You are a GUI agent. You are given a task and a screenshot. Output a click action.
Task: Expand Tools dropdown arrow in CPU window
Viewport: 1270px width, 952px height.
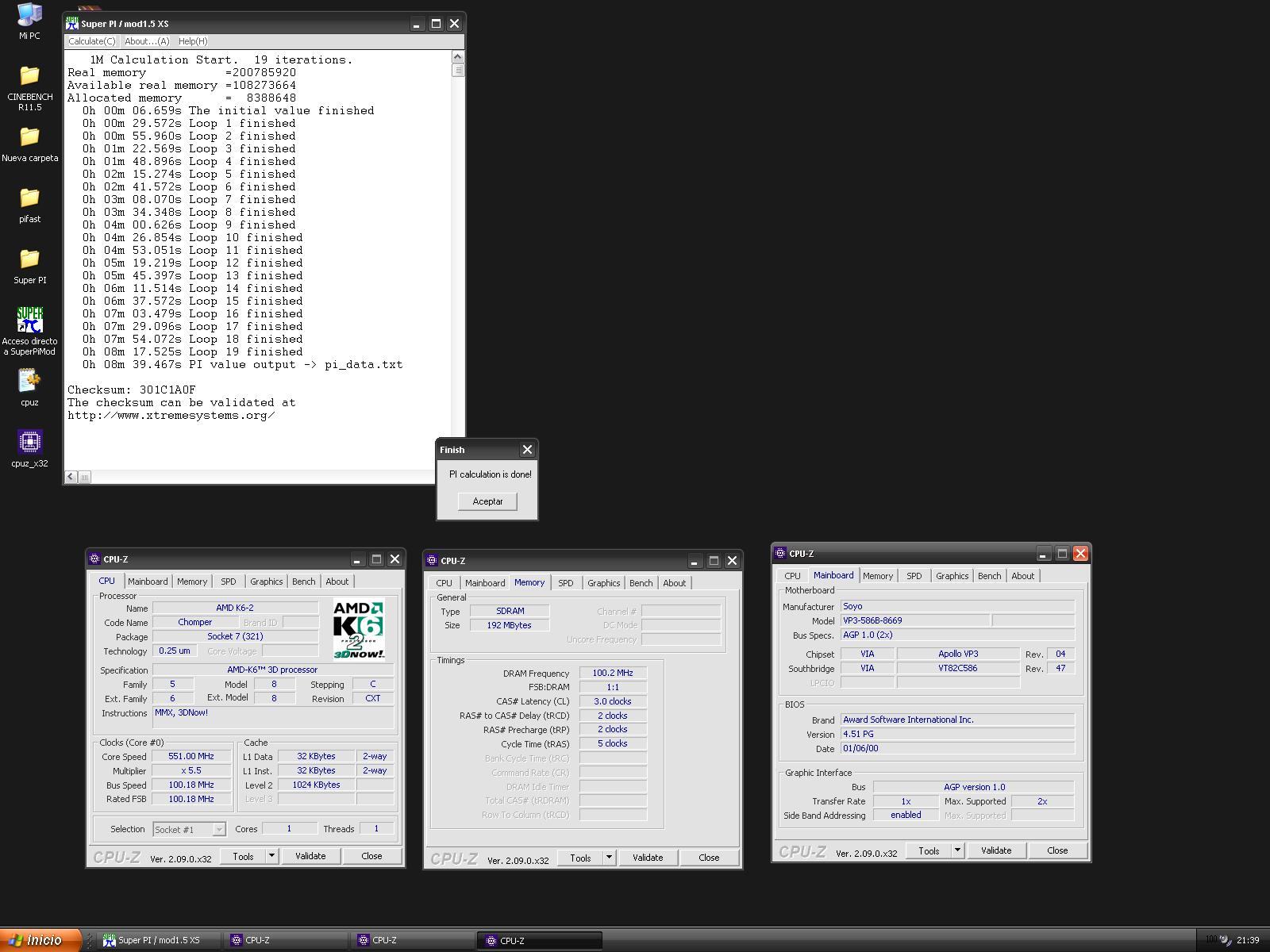[x=271, y=856]
